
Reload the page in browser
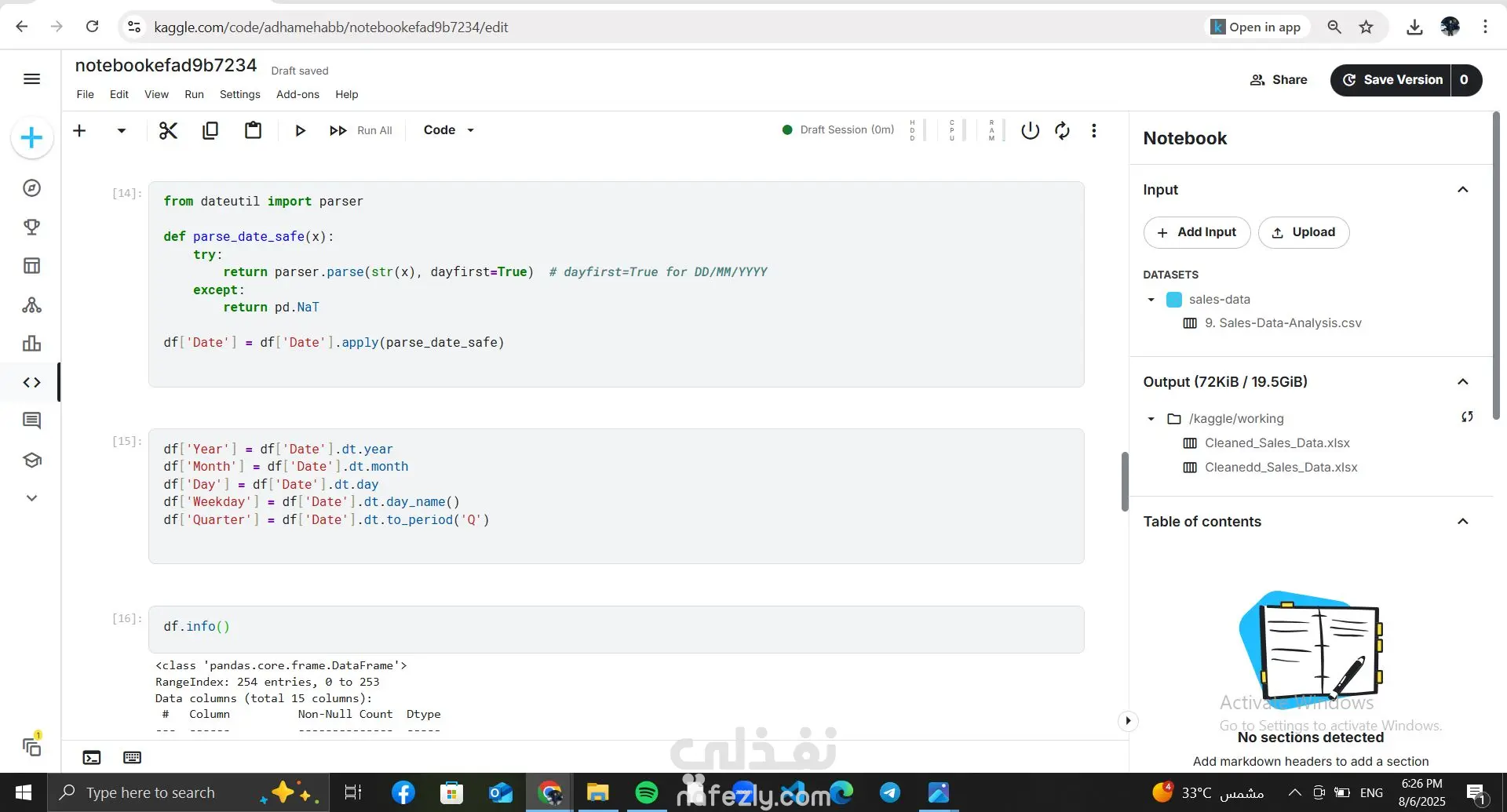coord(92,27)
